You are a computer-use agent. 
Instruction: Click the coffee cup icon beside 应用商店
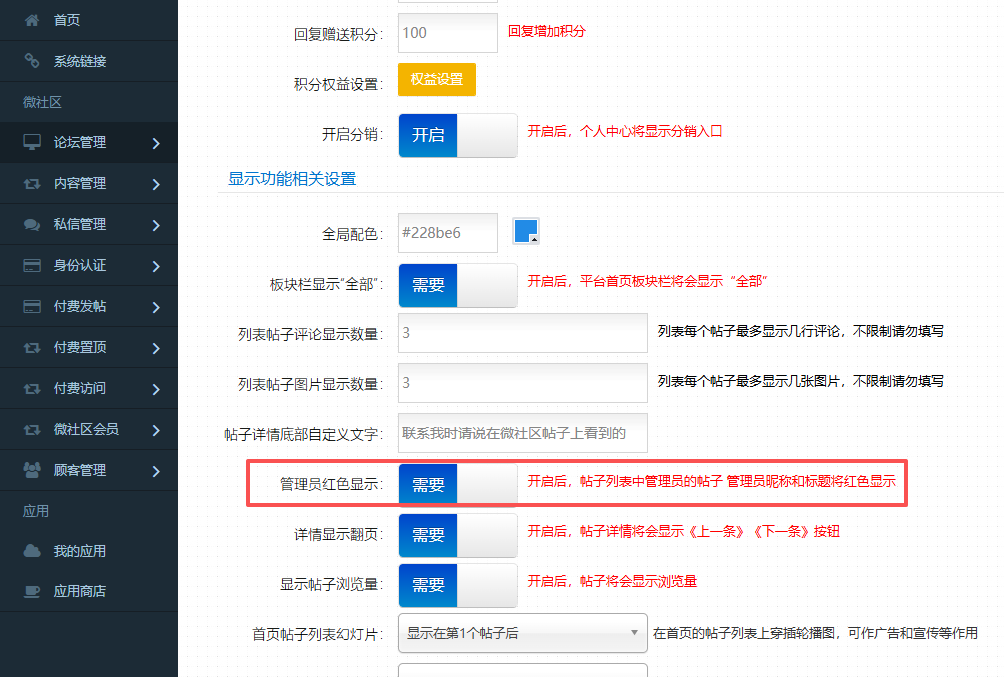pos(32,592)
